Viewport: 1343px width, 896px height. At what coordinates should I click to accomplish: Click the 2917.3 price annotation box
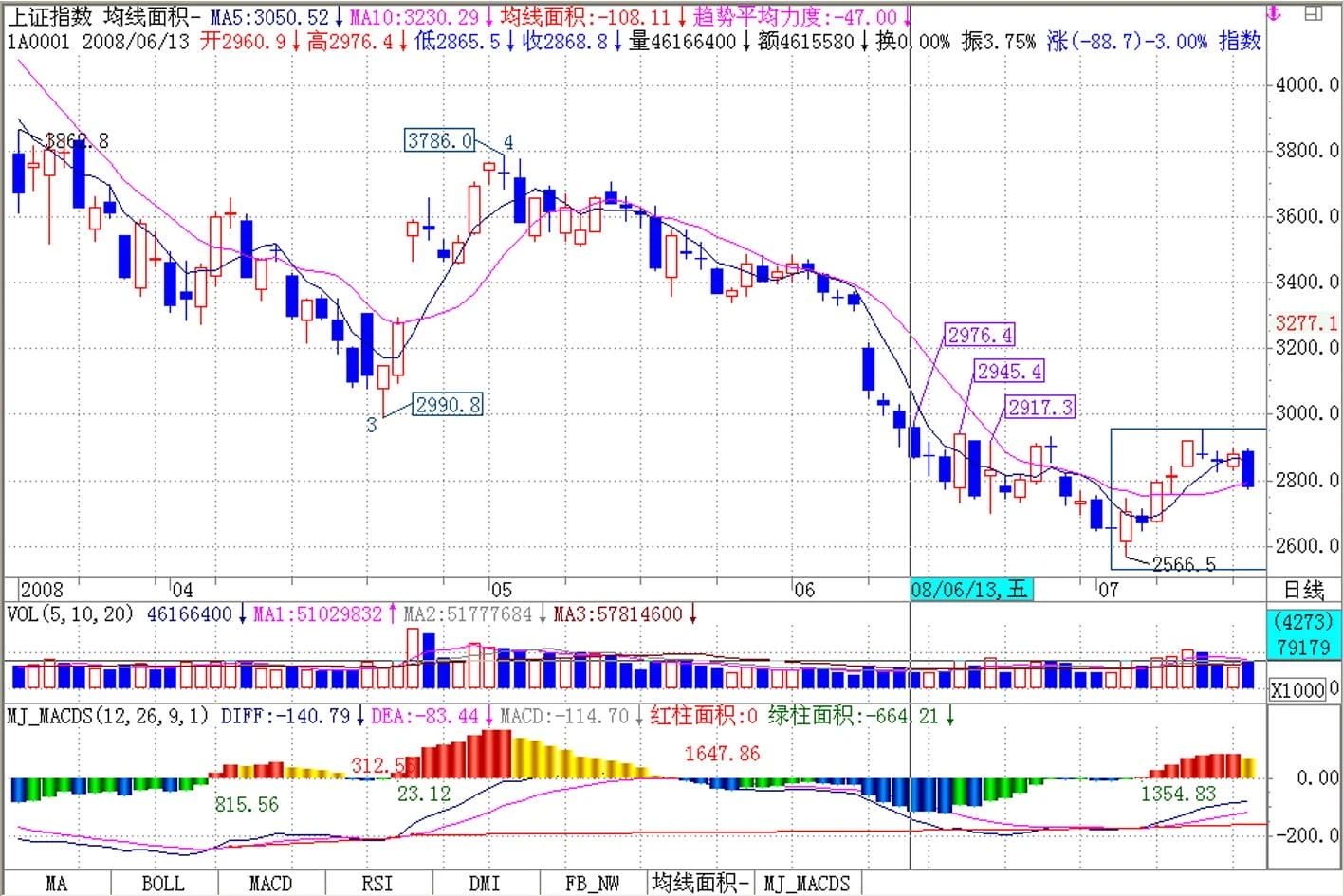tap(1039, 408)
